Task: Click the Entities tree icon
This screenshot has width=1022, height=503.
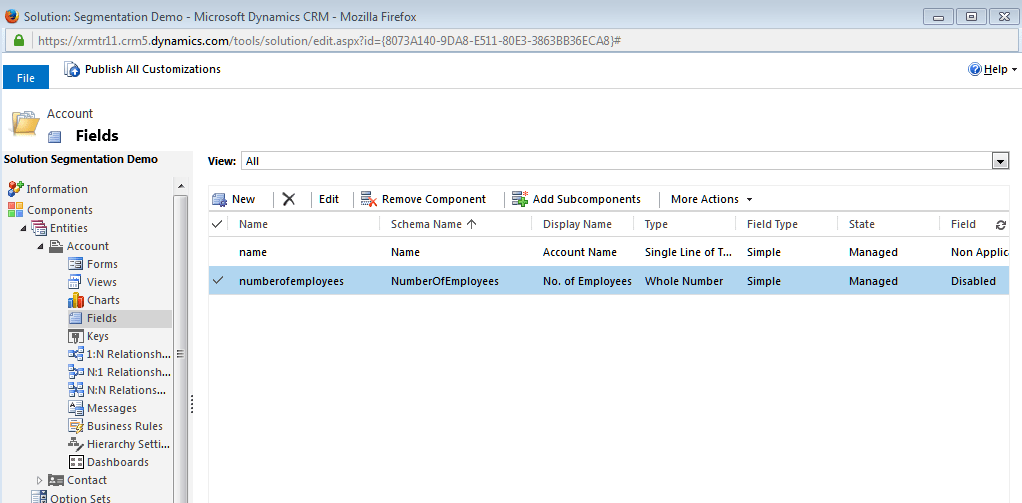Action: tap(40, 228)
